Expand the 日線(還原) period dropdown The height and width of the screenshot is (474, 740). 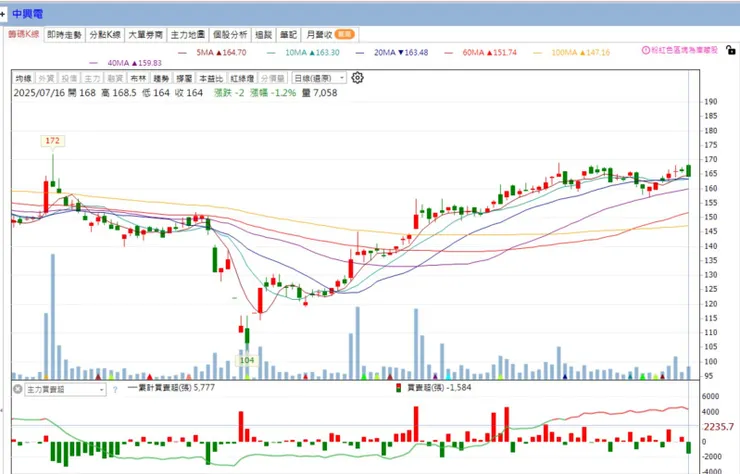[x=319, y=78]
